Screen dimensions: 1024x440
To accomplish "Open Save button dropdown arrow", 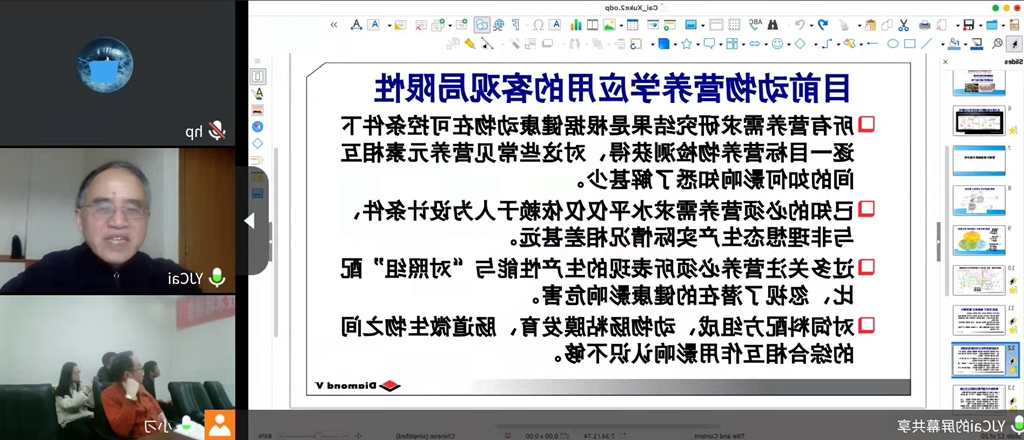I will (x=958, y=25).
